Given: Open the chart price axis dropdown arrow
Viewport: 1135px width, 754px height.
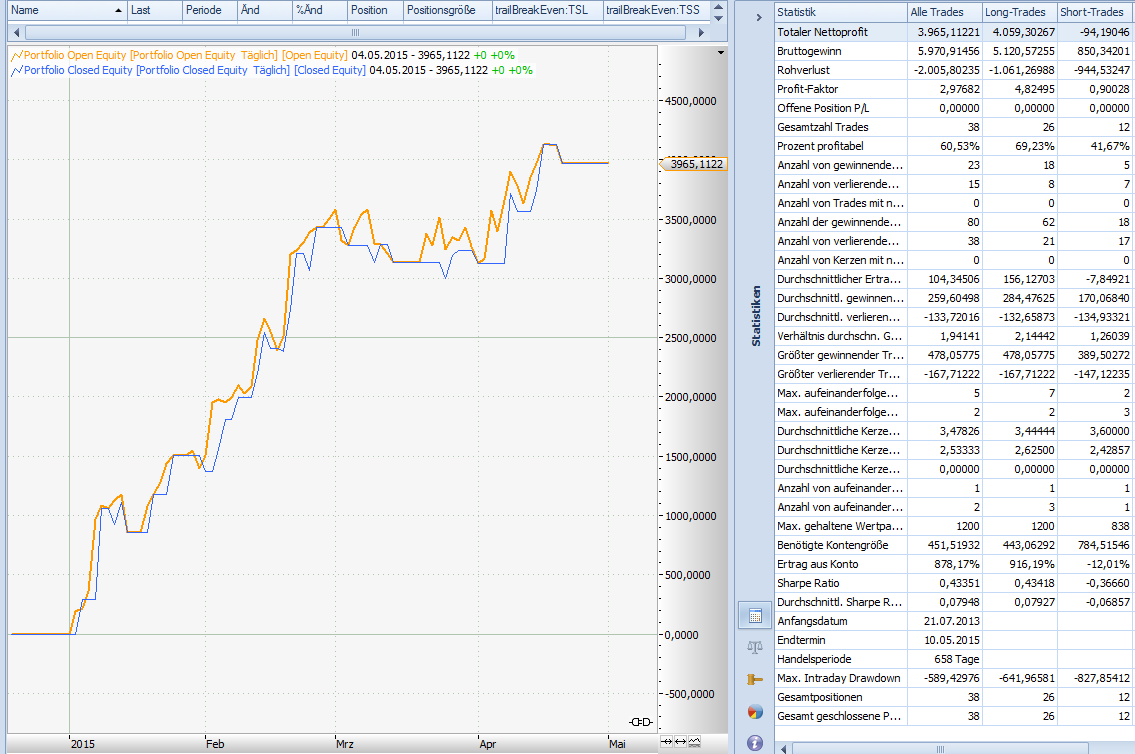Looking at the screenshot, I should 721,51.
